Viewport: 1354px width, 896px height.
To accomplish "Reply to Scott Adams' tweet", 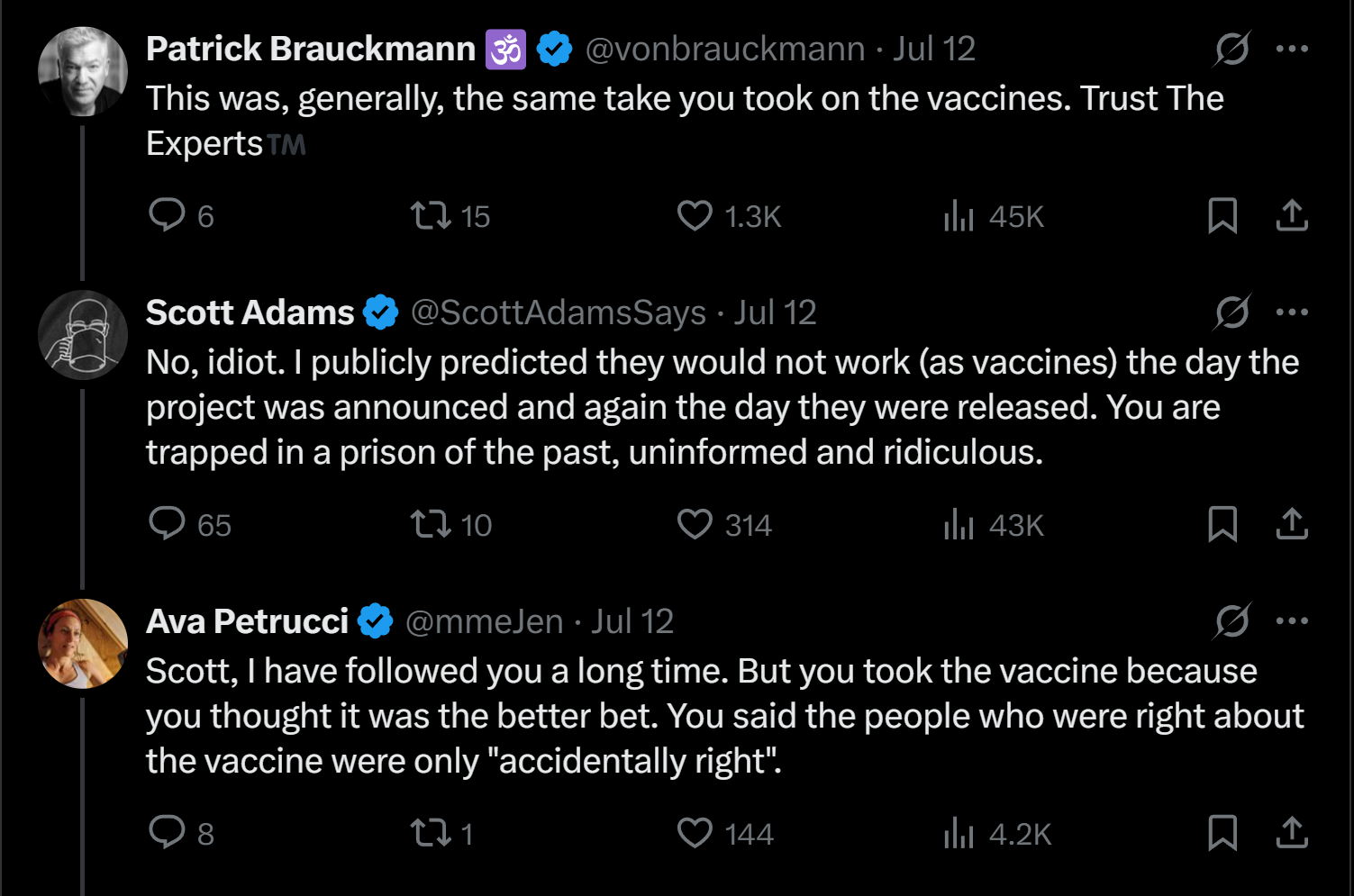I will pos(168,524).
